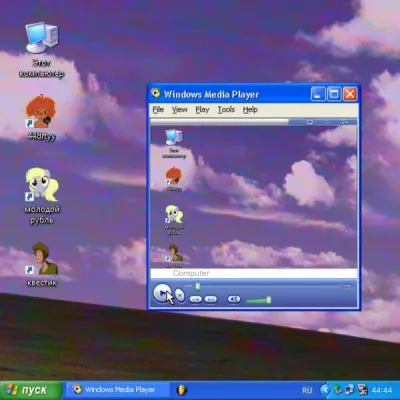
Task: Expand hidden tray icons with arrow
Action: pos(326,390)
